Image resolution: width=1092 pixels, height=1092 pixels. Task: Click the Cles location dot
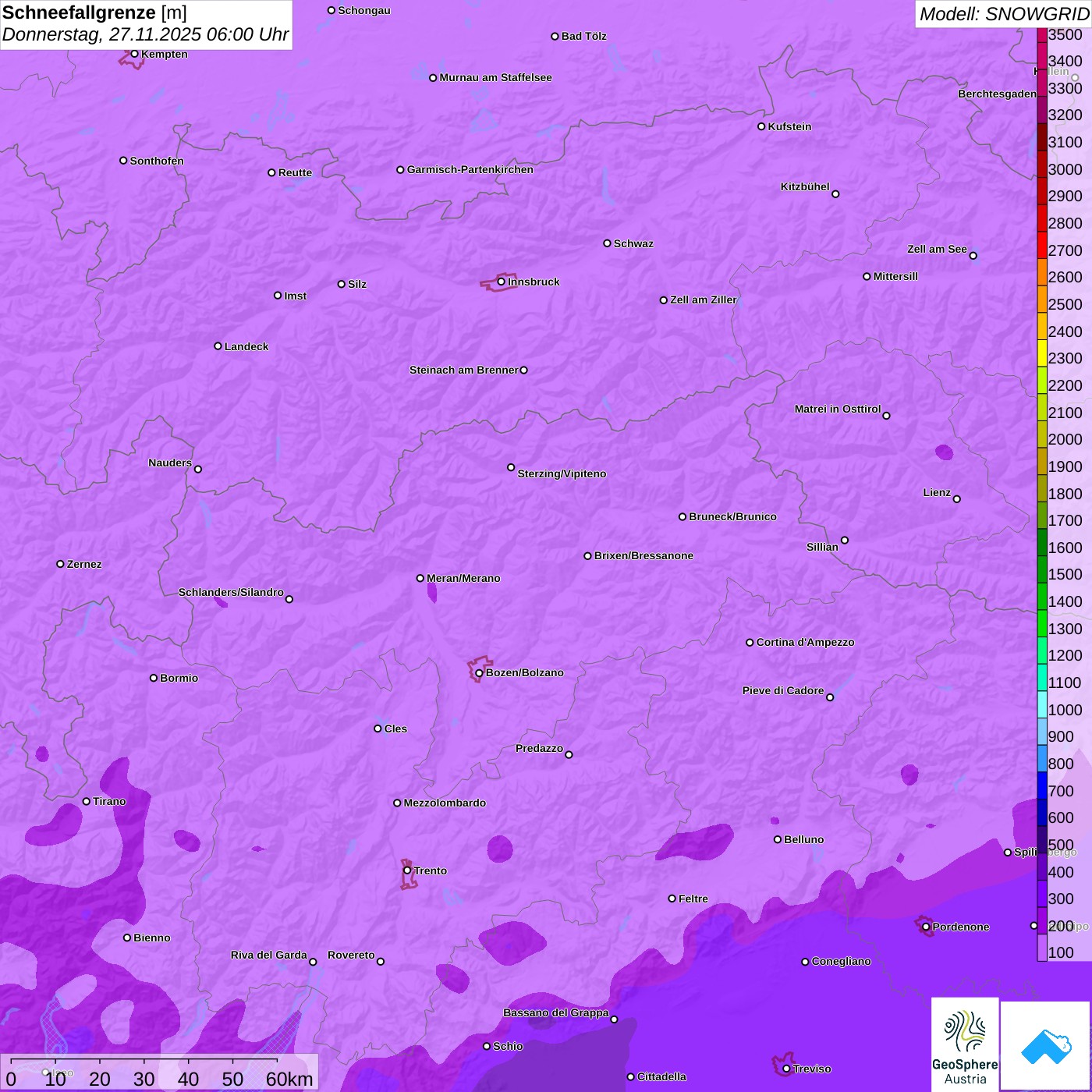pos(378,729)
